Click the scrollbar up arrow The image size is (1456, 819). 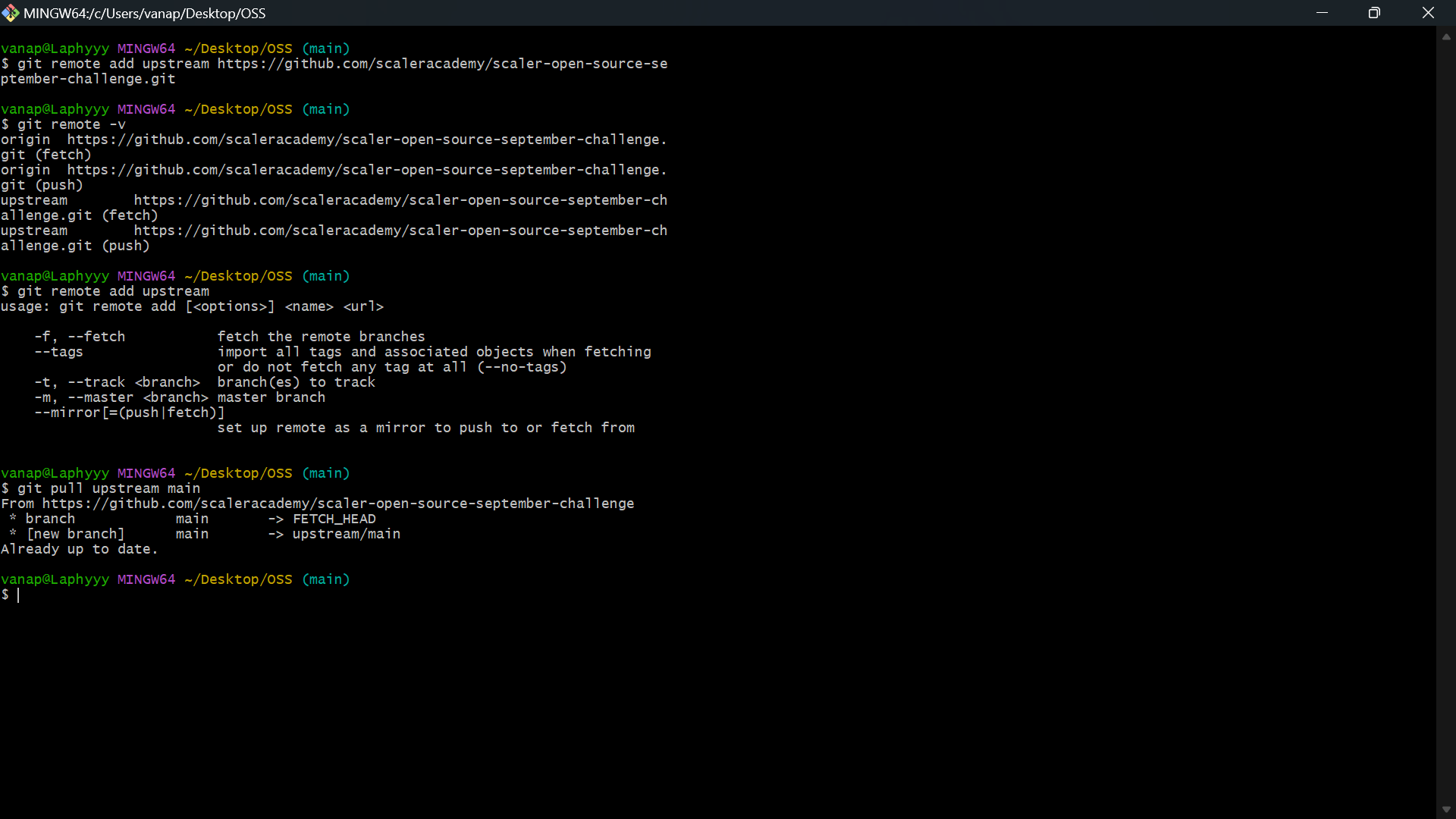1445,36
